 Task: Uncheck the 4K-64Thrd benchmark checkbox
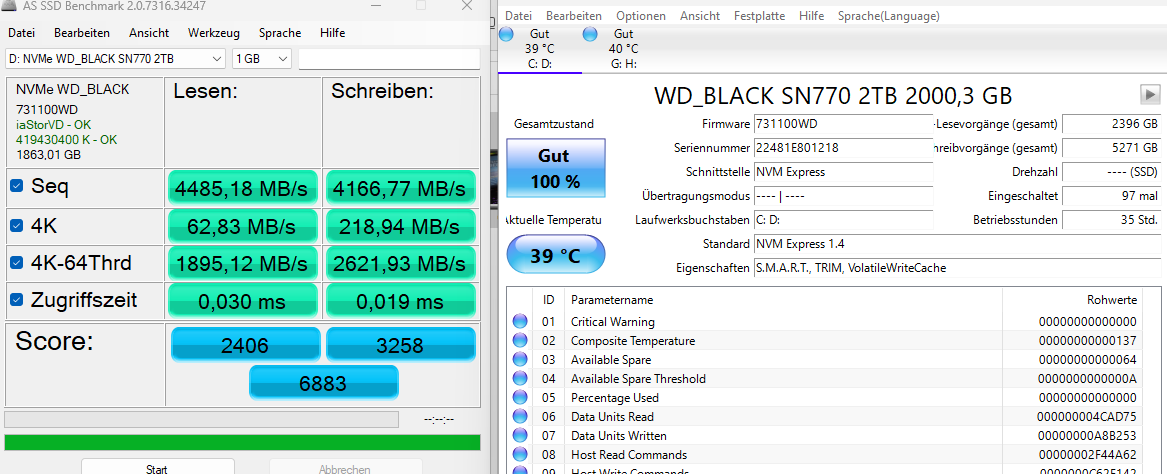pos(16,263)
